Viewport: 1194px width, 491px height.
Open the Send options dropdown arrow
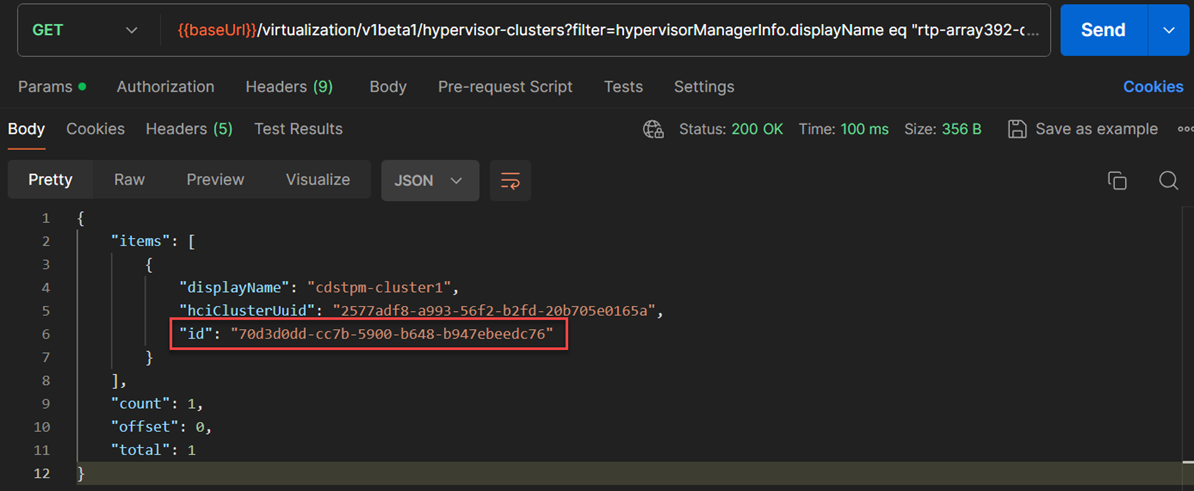tap(1170, 30)
